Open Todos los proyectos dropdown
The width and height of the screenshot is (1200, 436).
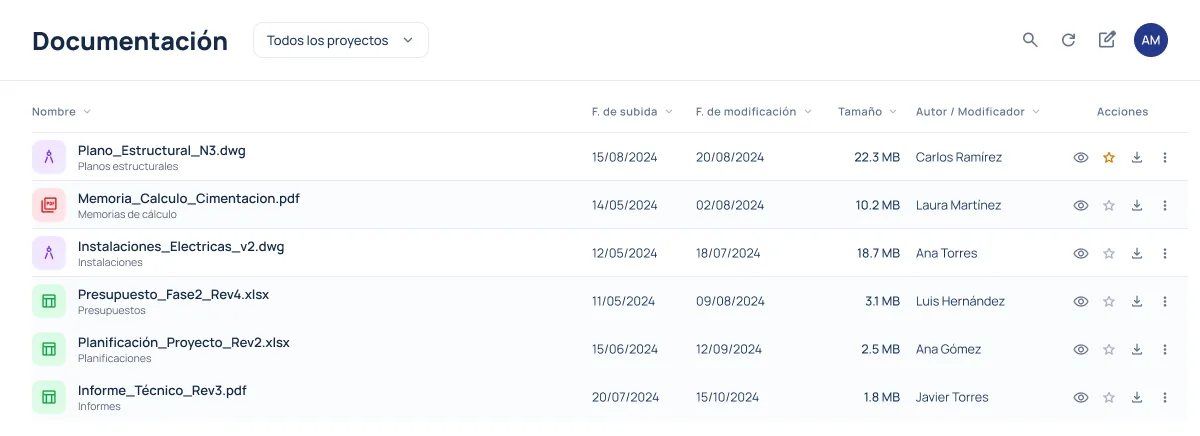click(x=341, y=40)
